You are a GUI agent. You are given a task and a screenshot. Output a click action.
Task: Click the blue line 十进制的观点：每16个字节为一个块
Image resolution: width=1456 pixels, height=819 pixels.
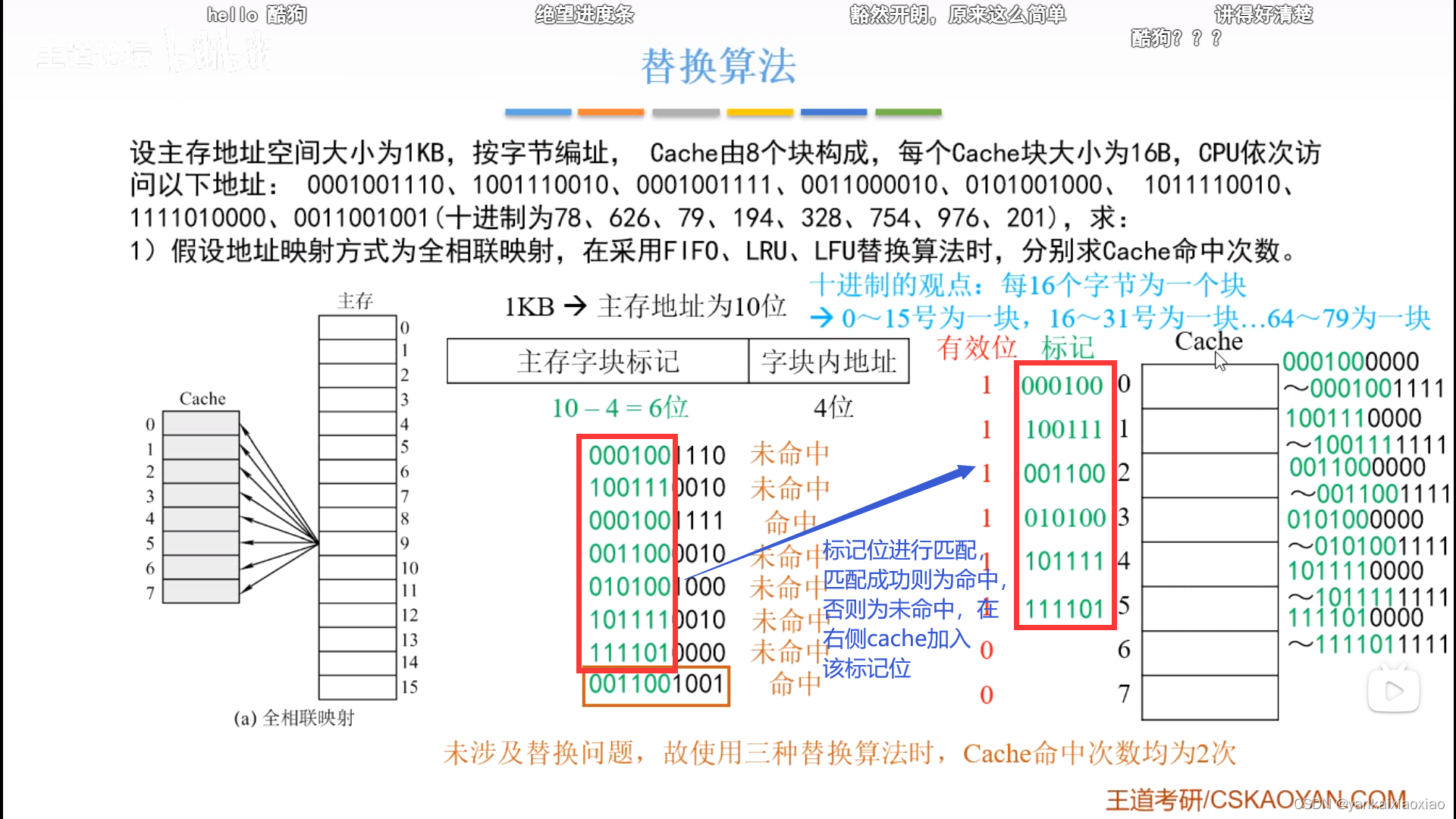[1028, 285]
